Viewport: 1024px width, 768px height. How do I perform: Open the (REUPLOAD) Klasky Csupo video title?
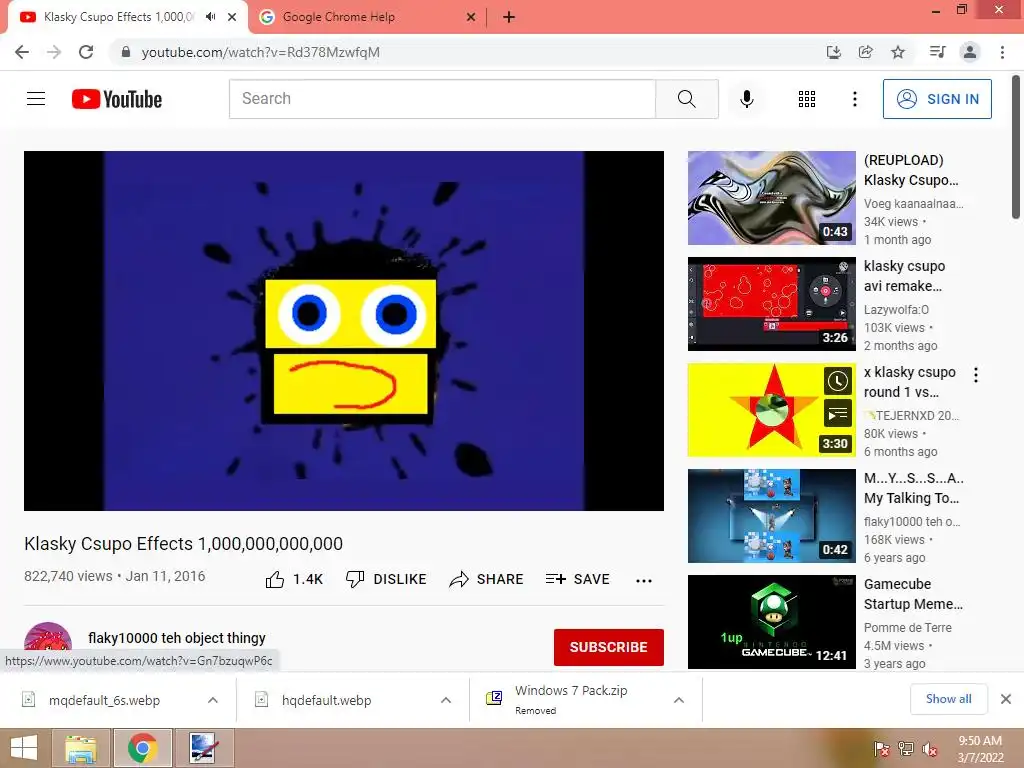[911, 170]
